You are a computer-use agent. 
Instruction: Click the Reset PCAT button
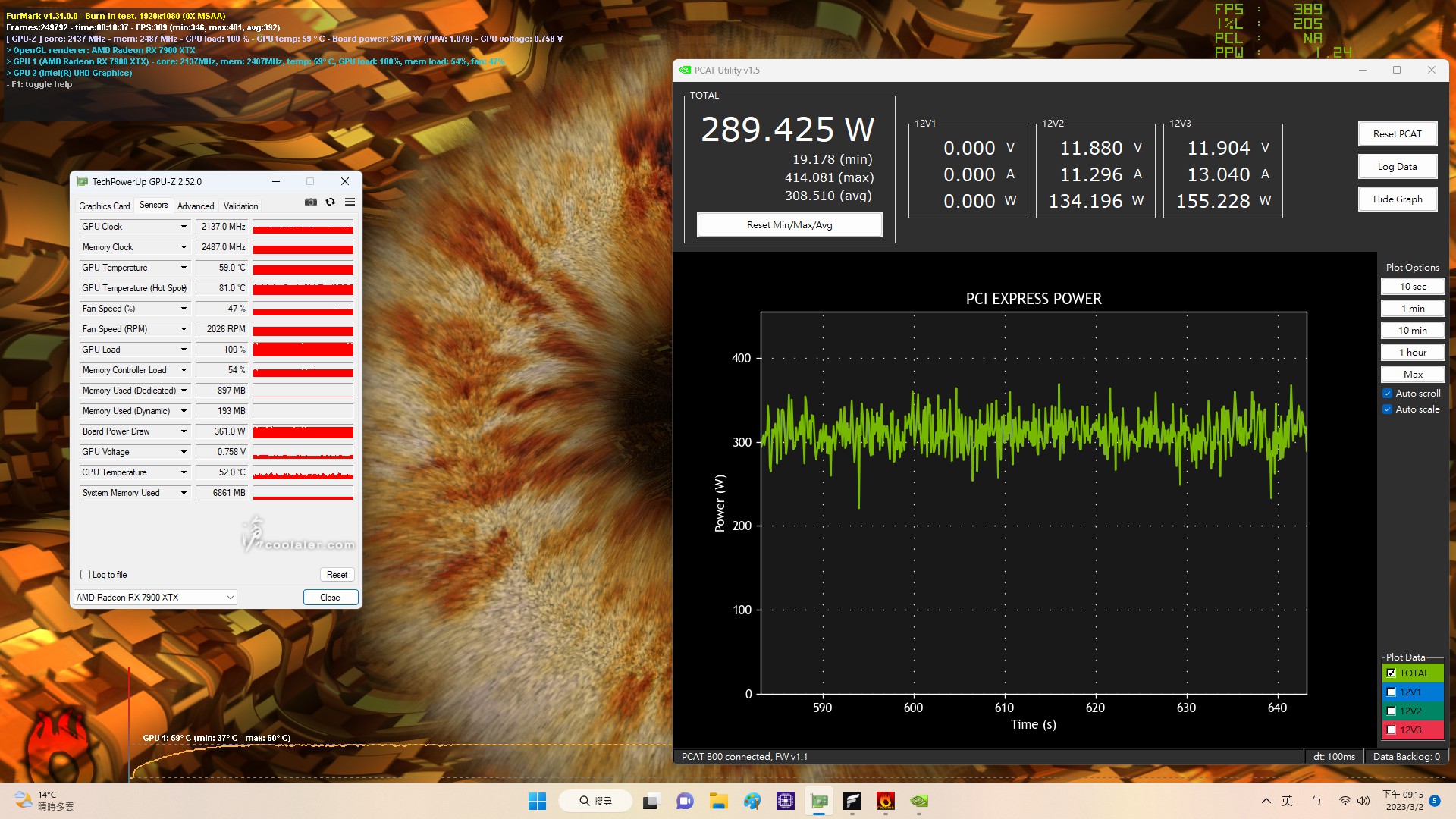click(1397, 133)
